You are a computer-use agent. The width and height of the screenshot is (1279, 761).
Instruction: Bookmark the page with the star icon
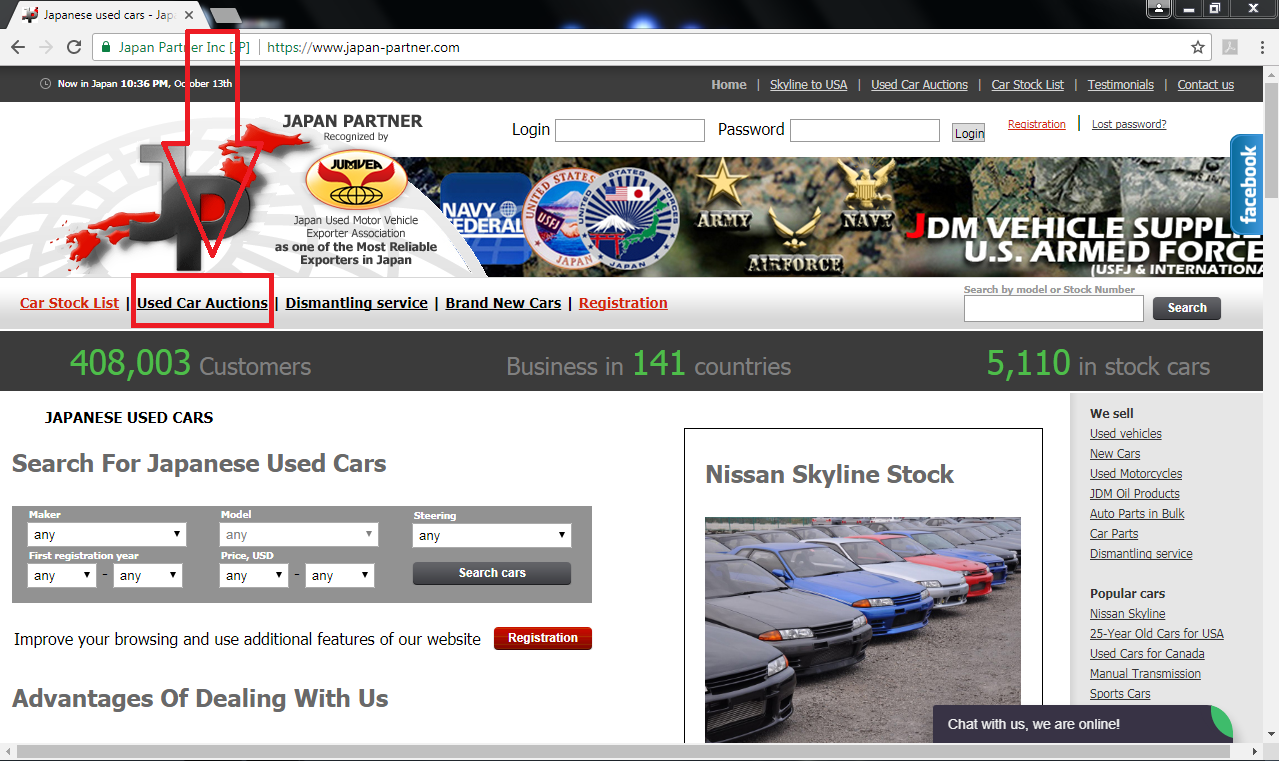click(x=1197, y=46)
